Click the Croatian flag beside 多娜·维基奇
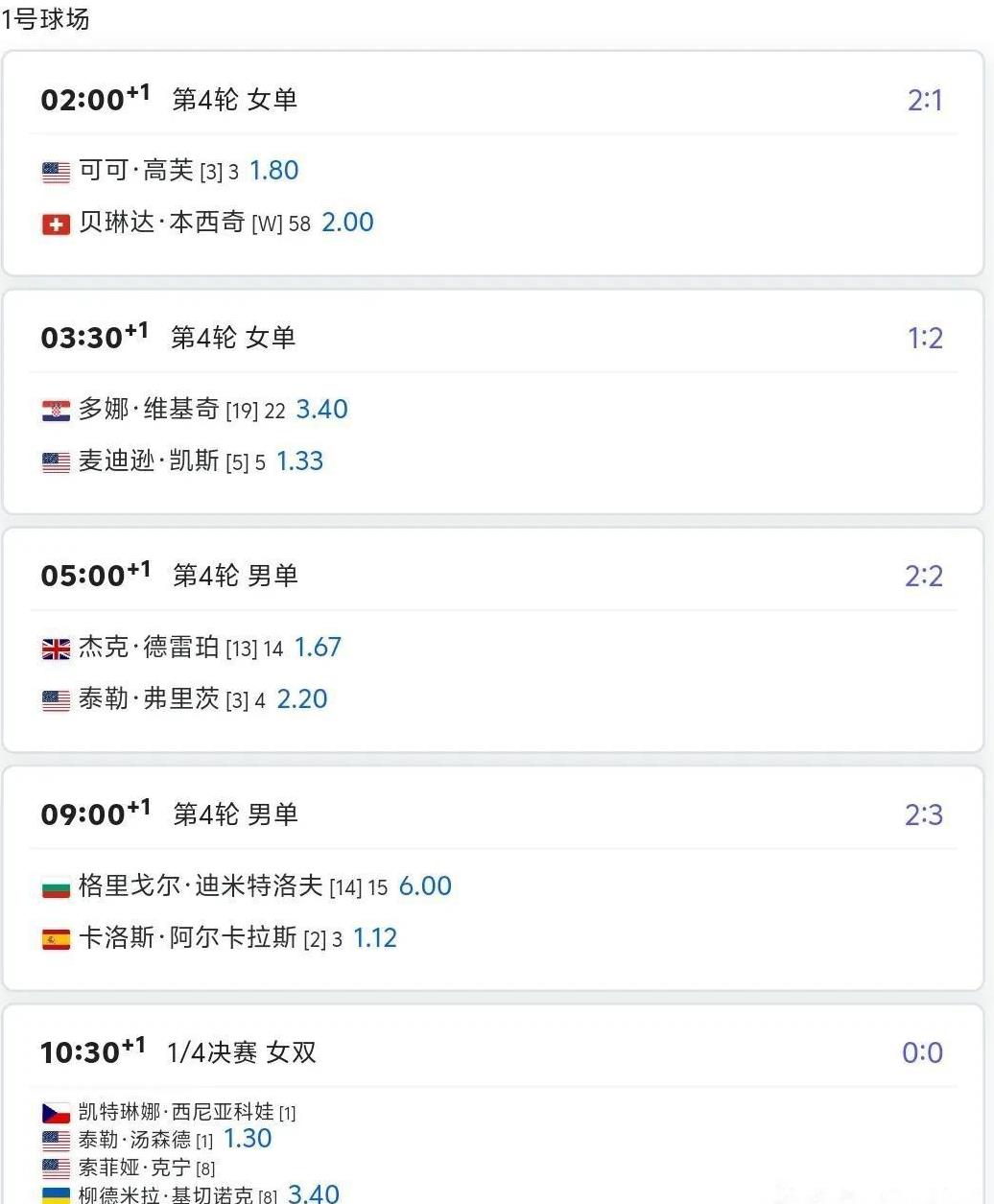Screen dimensions: 994x1204 click(x=56, y=412)
